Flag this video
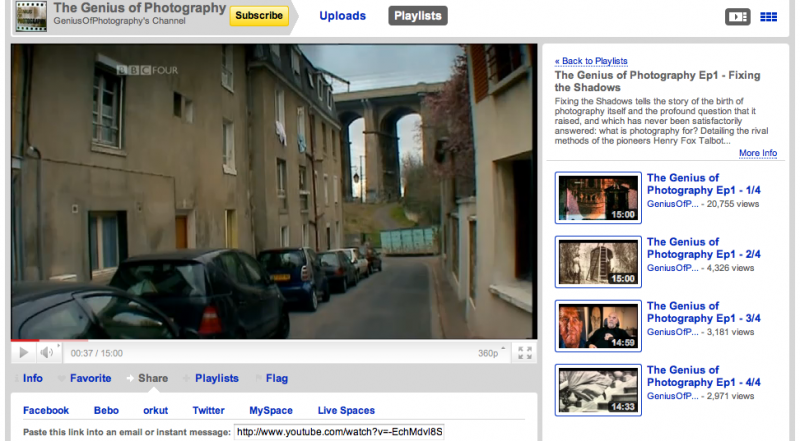Screen dimensions: 800x441 point(277,378)
